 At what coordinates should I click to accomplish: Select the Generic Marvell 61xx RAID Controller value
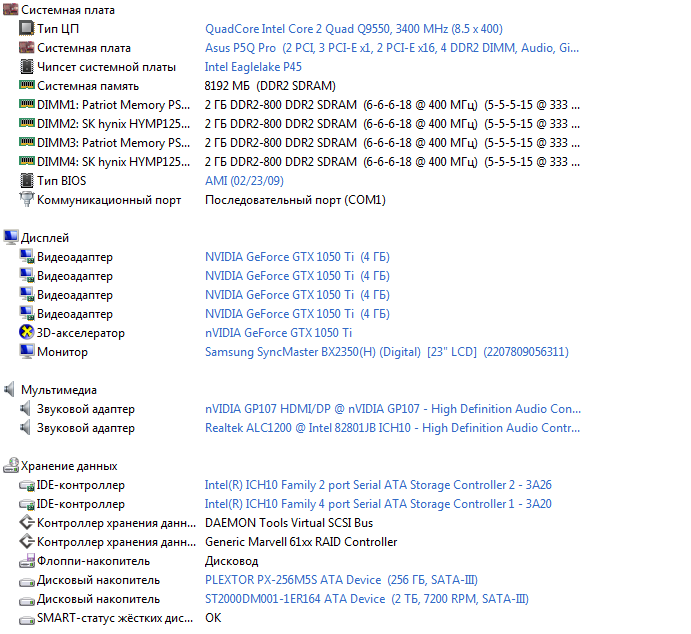click(x=301, y=541)
